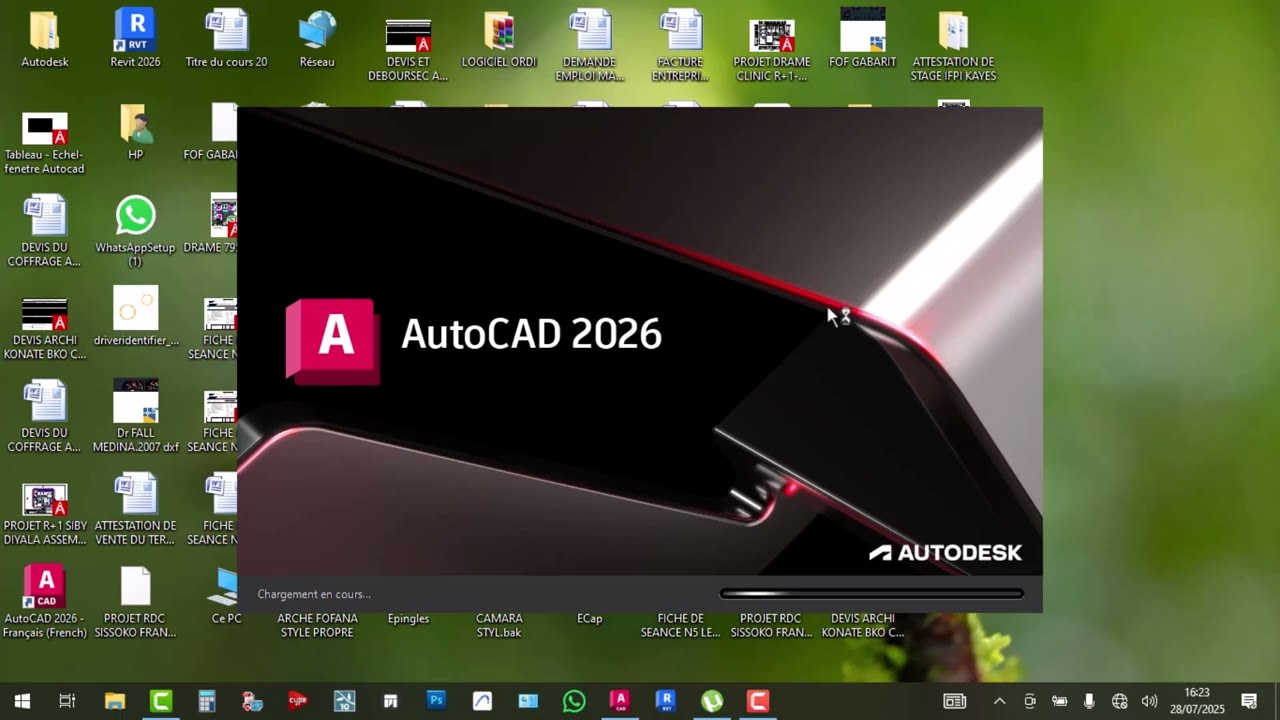Open the driveridentifier file

[x=135, y=318]
